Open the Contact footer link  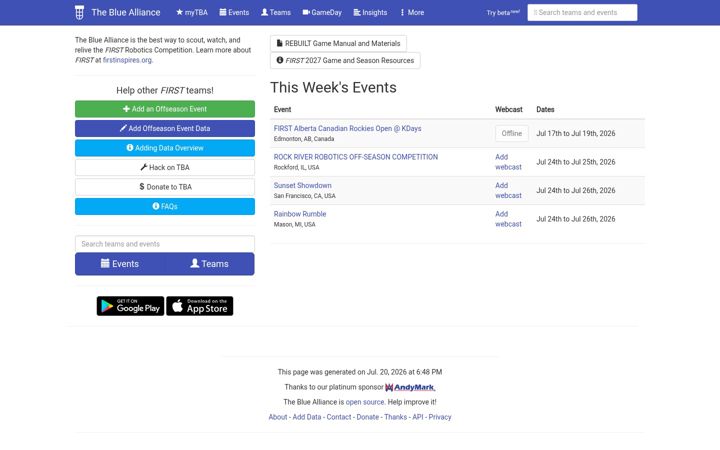(339, 417)
